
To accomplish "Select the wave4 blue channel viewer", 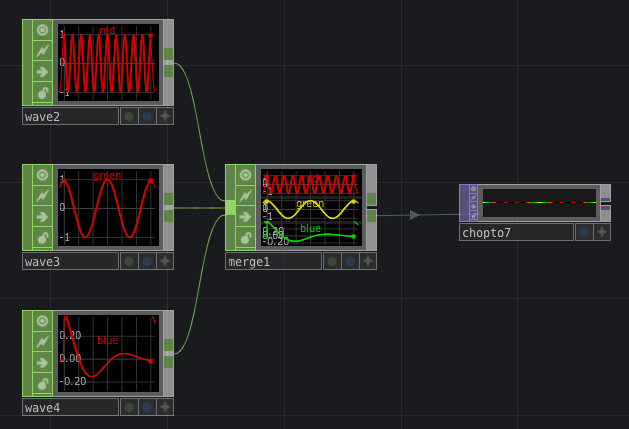I will pos(108,353).
